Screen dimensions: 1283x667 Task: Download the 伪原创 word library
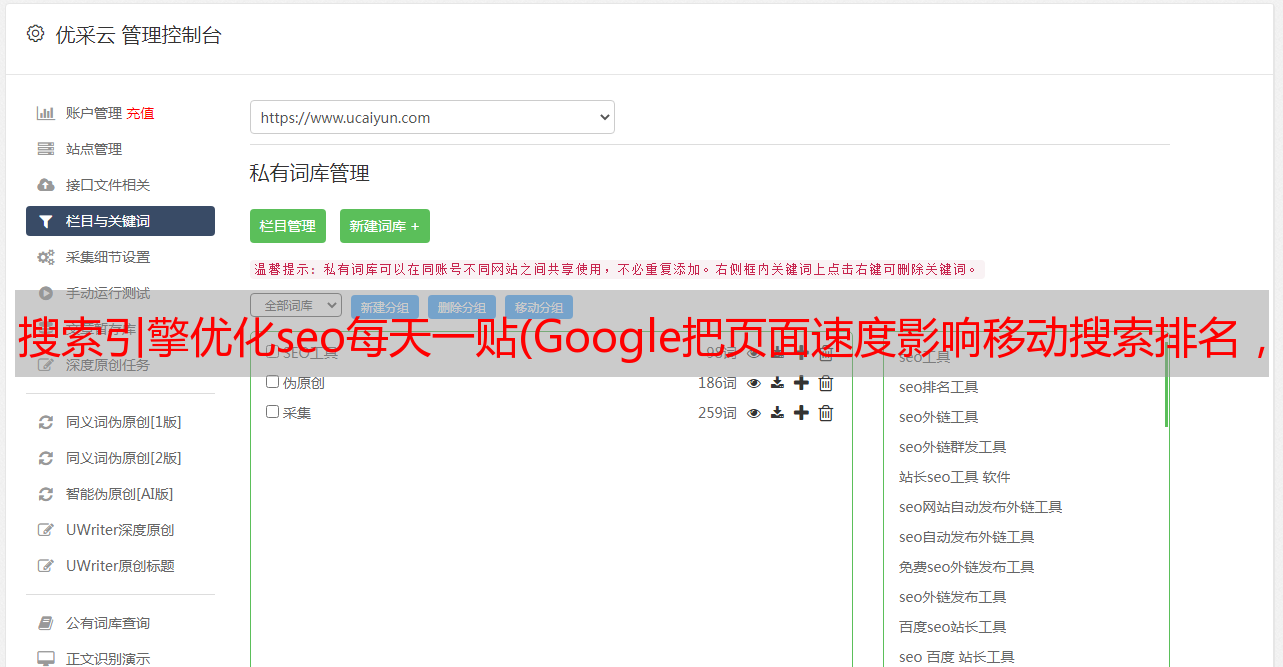pos(777,383)
